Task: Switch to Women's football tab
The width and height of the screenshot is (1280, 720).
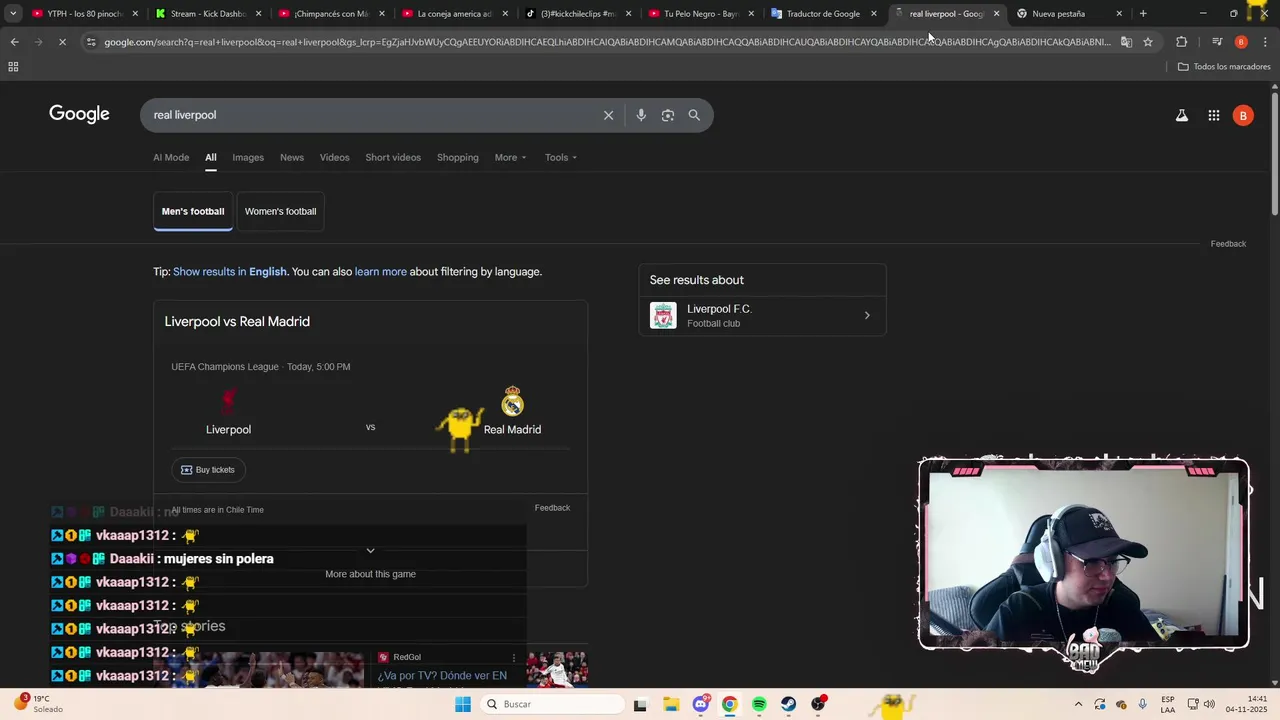Action: (280, 211)
